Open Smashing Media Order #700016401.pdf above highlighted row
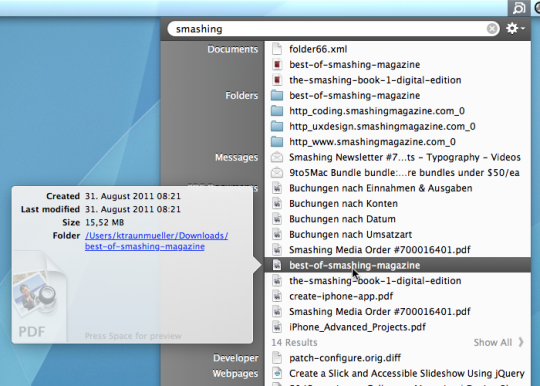 click(380, 250)
